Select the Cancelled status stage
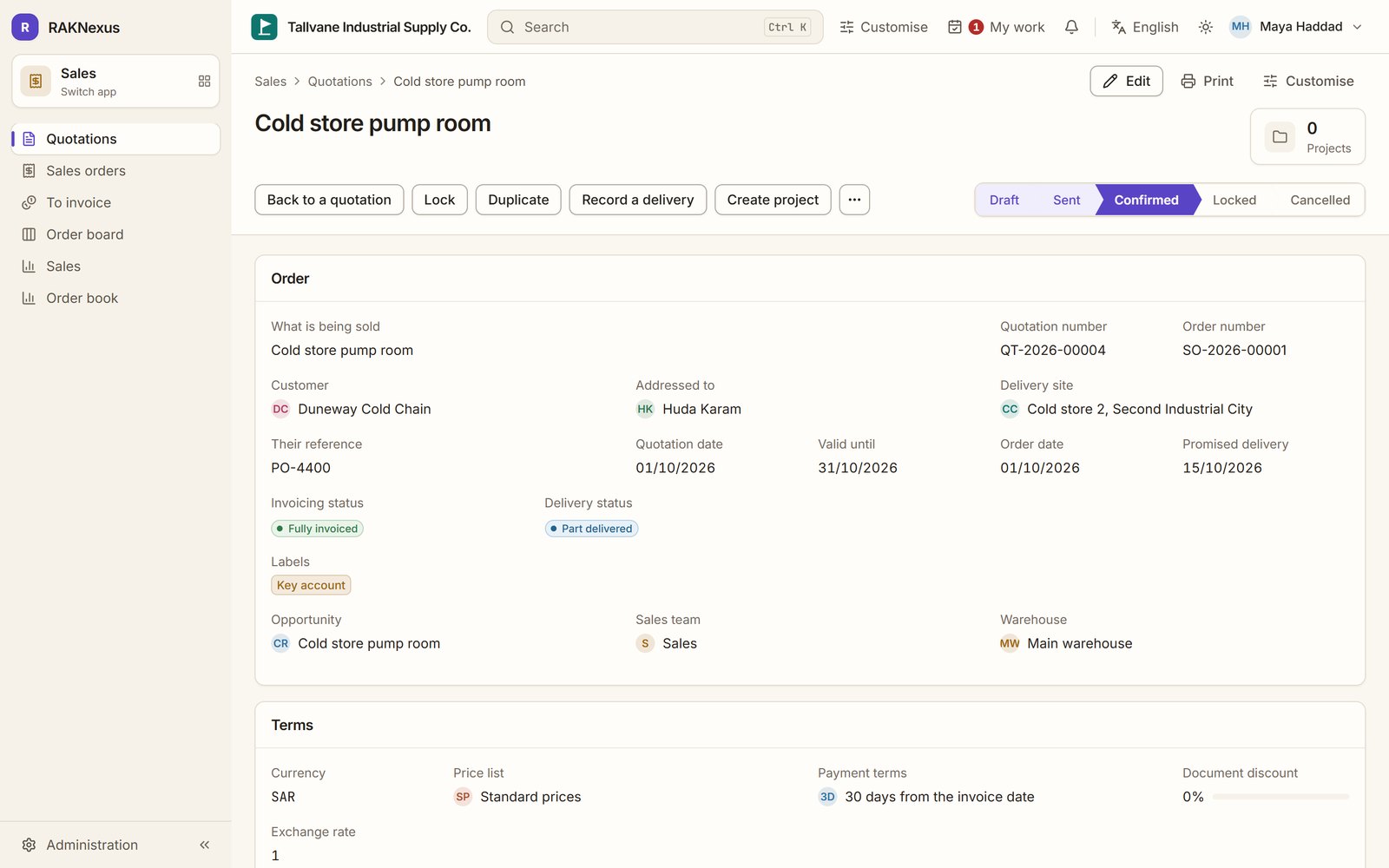 click(x=1320, y=200)
